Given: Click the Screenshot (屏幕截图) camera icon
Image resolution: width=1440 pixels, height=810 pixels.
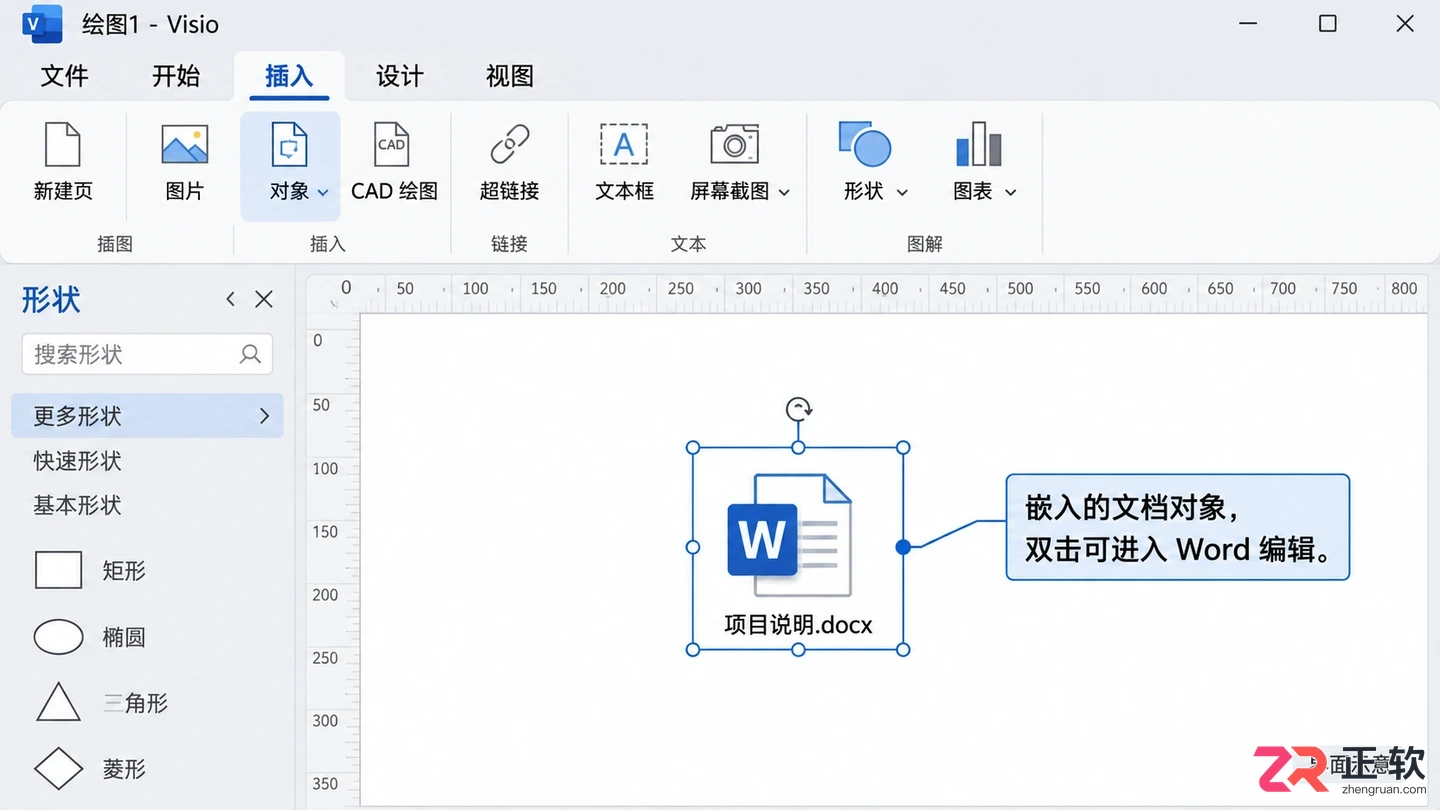Looking at the screenshot, I should pos(734,144).
